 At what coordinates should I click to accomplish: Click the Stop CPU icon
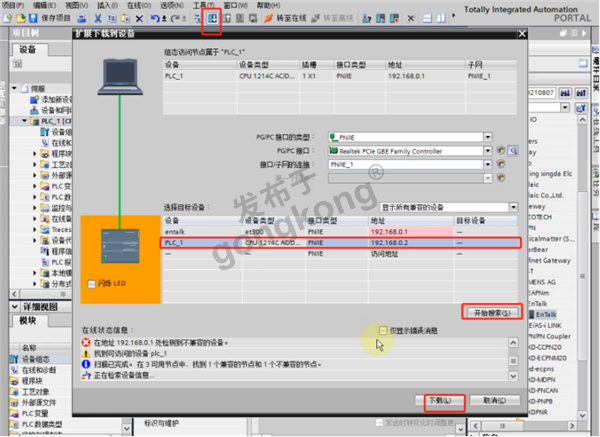point(394,18)
